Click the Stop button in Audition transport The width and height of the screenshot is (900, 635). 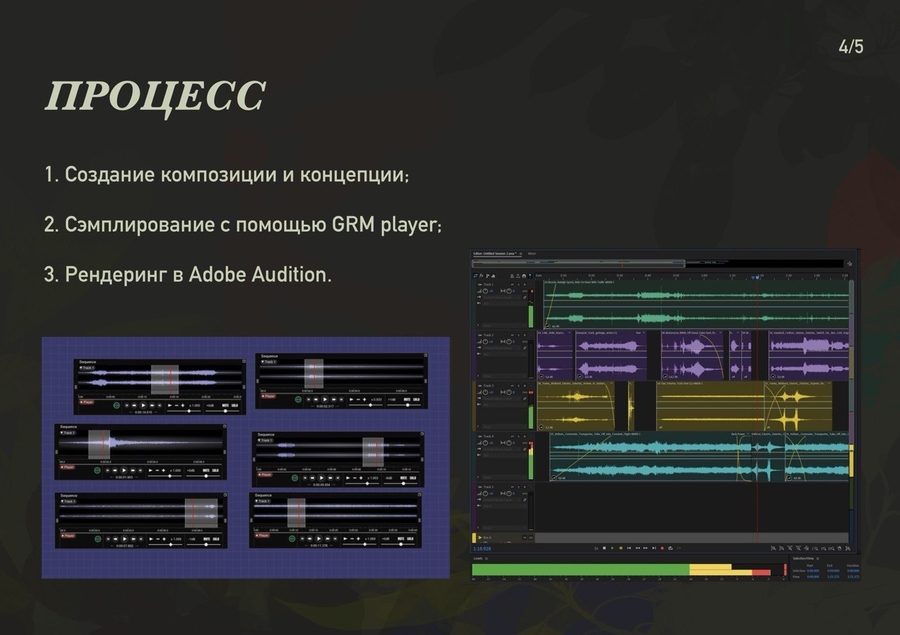coord(604,548)
